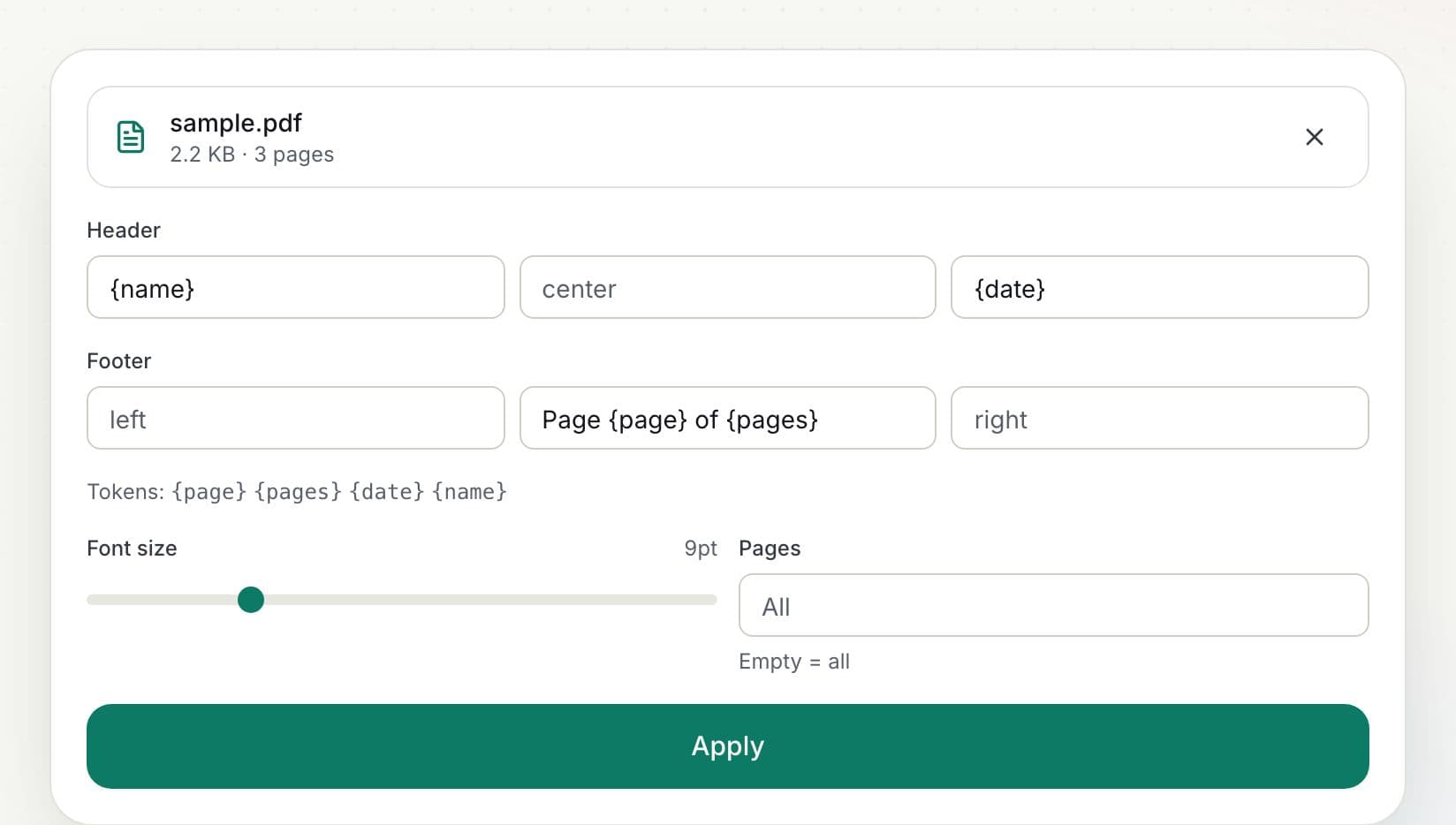Click the header left field containing {name}

(x=295, y=287)
